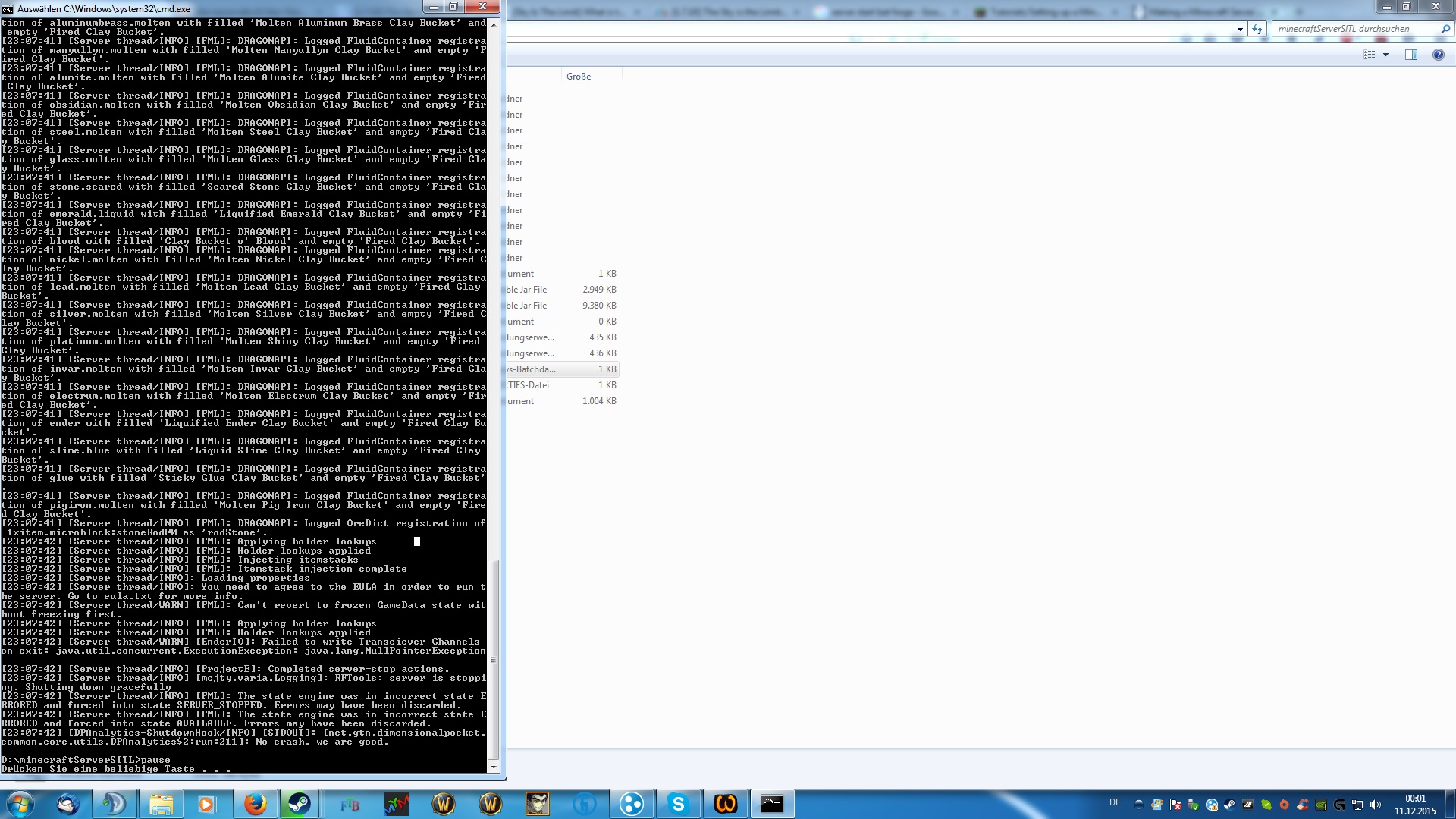1456x819 pixels.
Task: Click the refresh icon beside address bar
Action: point(1257,29)
